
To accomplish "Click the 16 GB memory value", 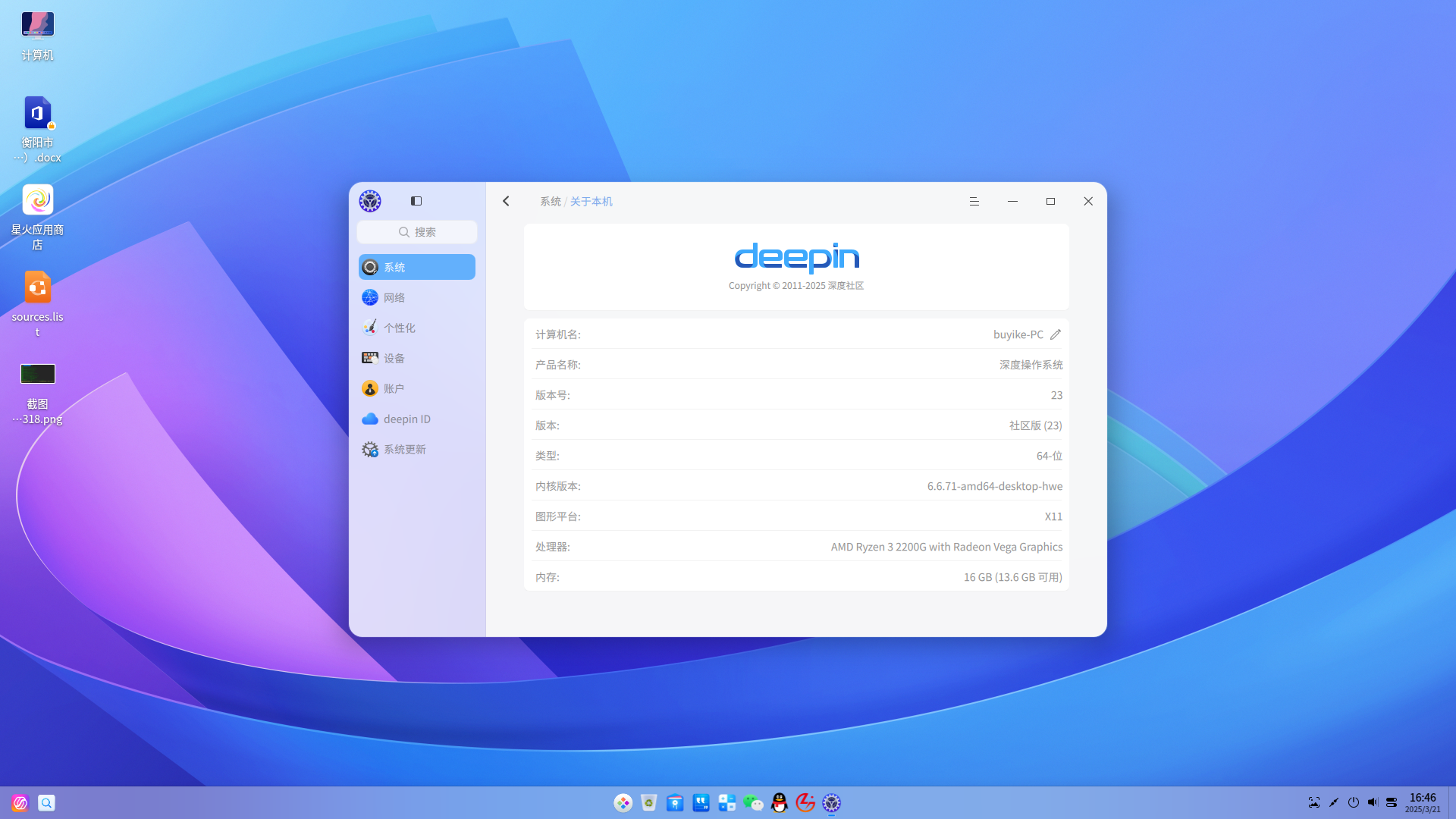I will pyautogui.click(x=1013, y=577).
